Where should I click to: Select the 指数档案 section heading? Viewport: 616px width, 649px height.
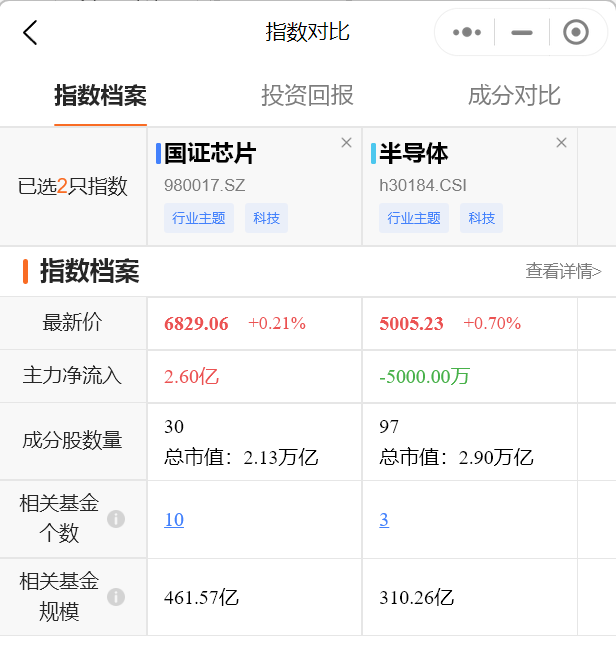[x=89, y=272]
